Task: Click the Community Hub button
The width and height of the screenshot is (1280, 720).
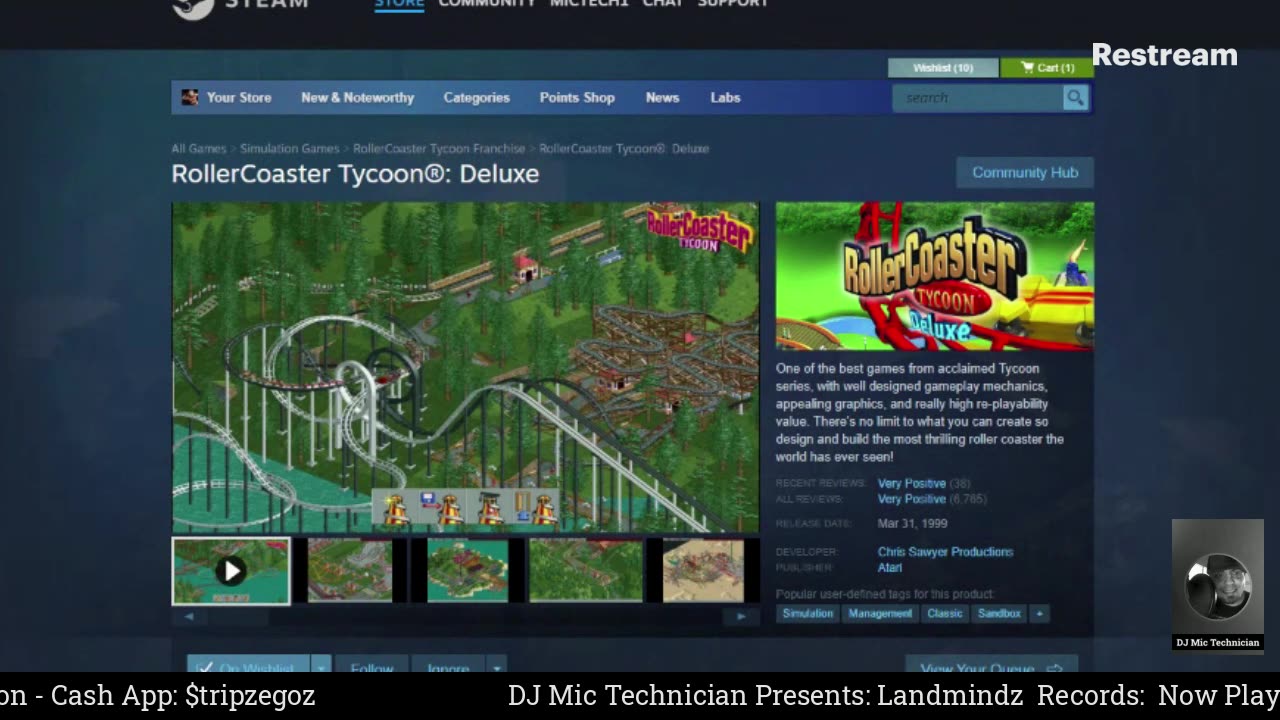Action: click(x=1025, y=172)
